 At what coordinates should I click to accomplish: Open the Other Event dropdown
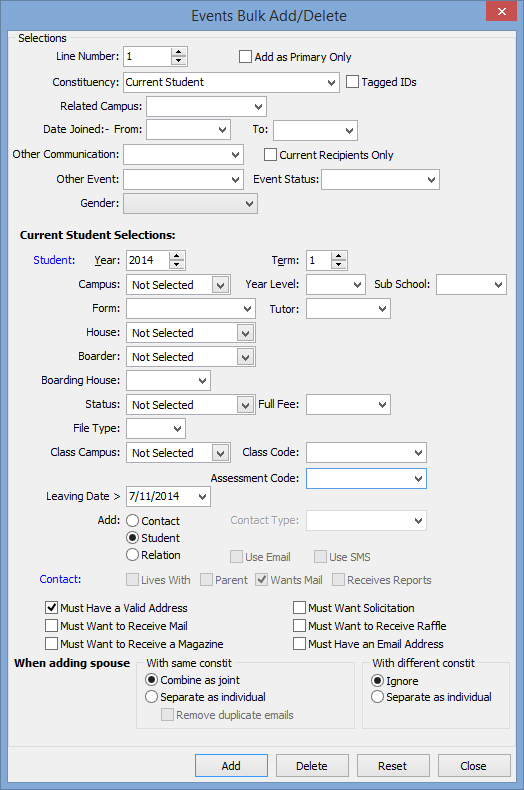(x=235, y=179)
